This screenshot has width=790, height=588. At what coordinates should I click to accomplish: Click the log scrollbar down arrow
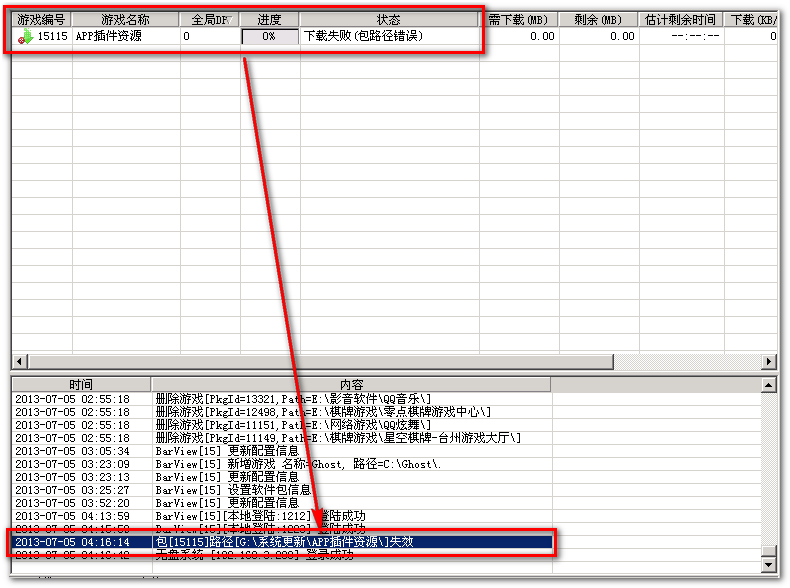point(768,565)
